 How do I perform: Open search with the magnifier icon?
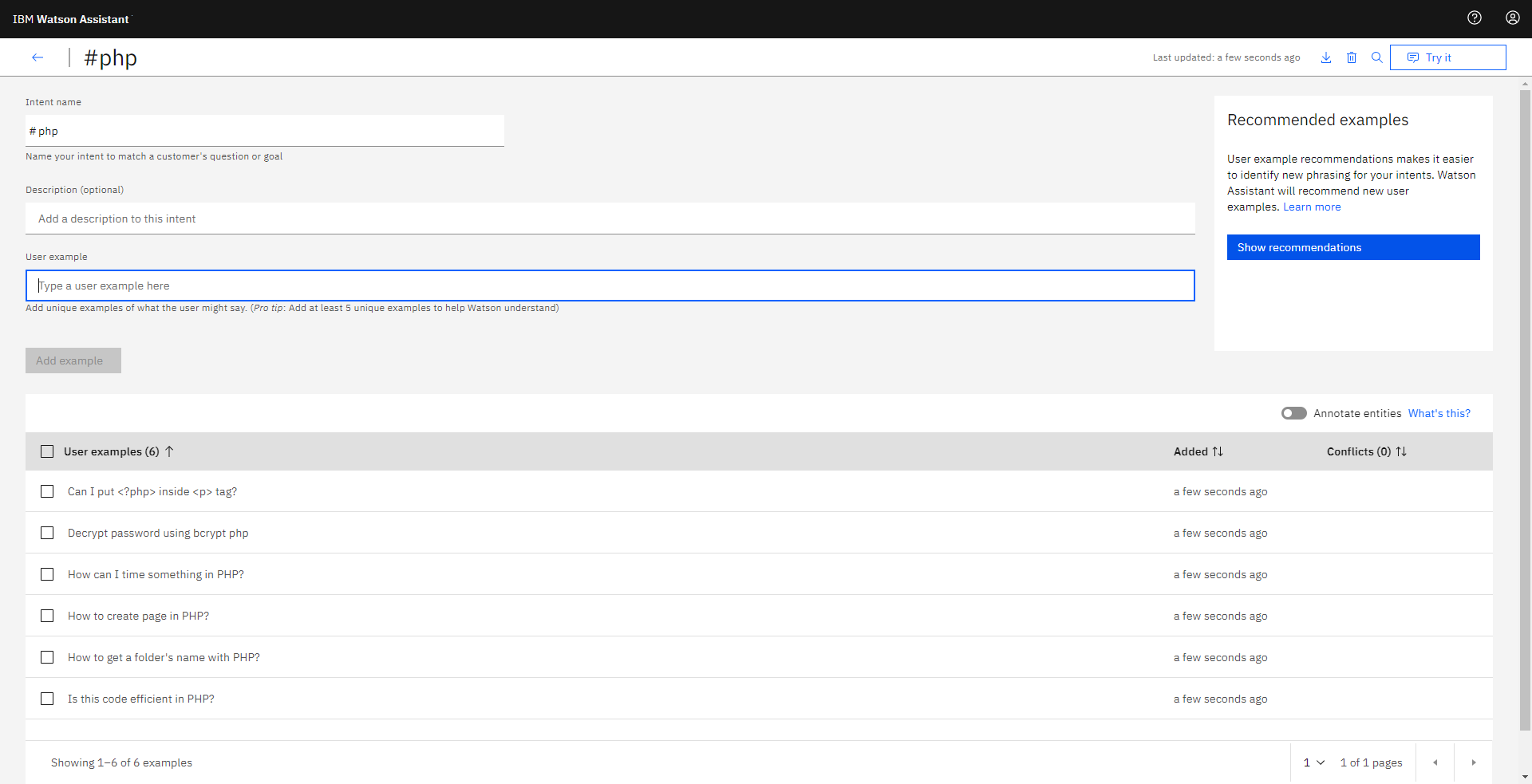coord(1377,57)
